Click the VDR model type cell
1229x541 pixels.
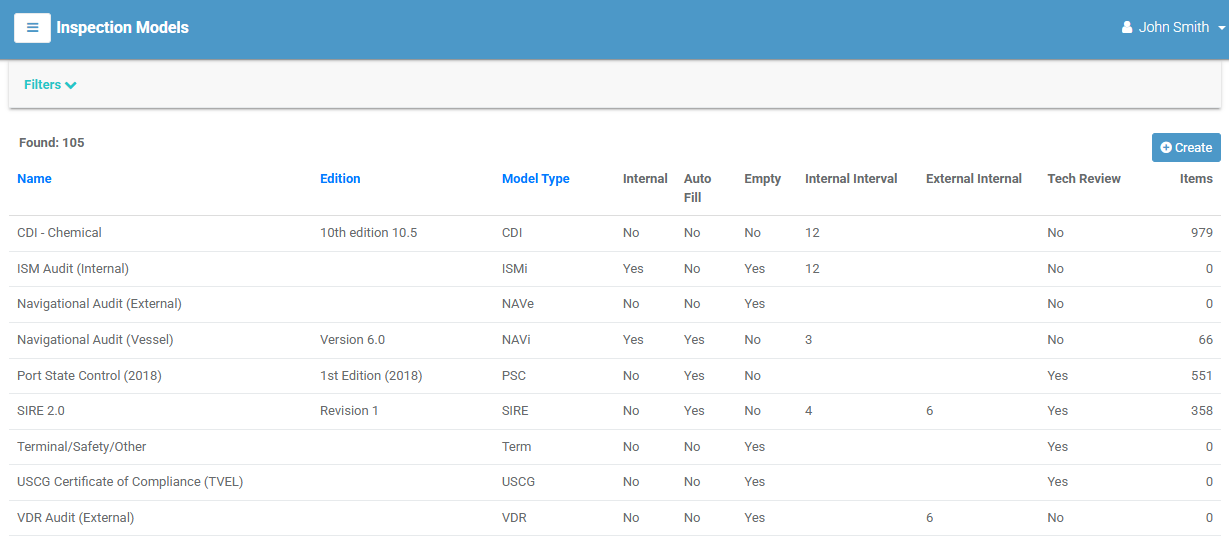tap(514, 518)
